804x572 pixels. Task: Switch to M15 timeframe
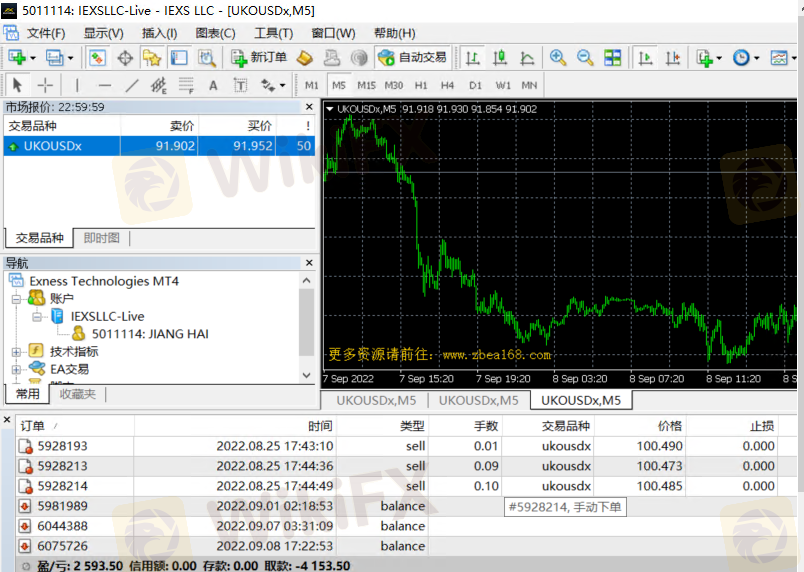(x=366, y=85)
